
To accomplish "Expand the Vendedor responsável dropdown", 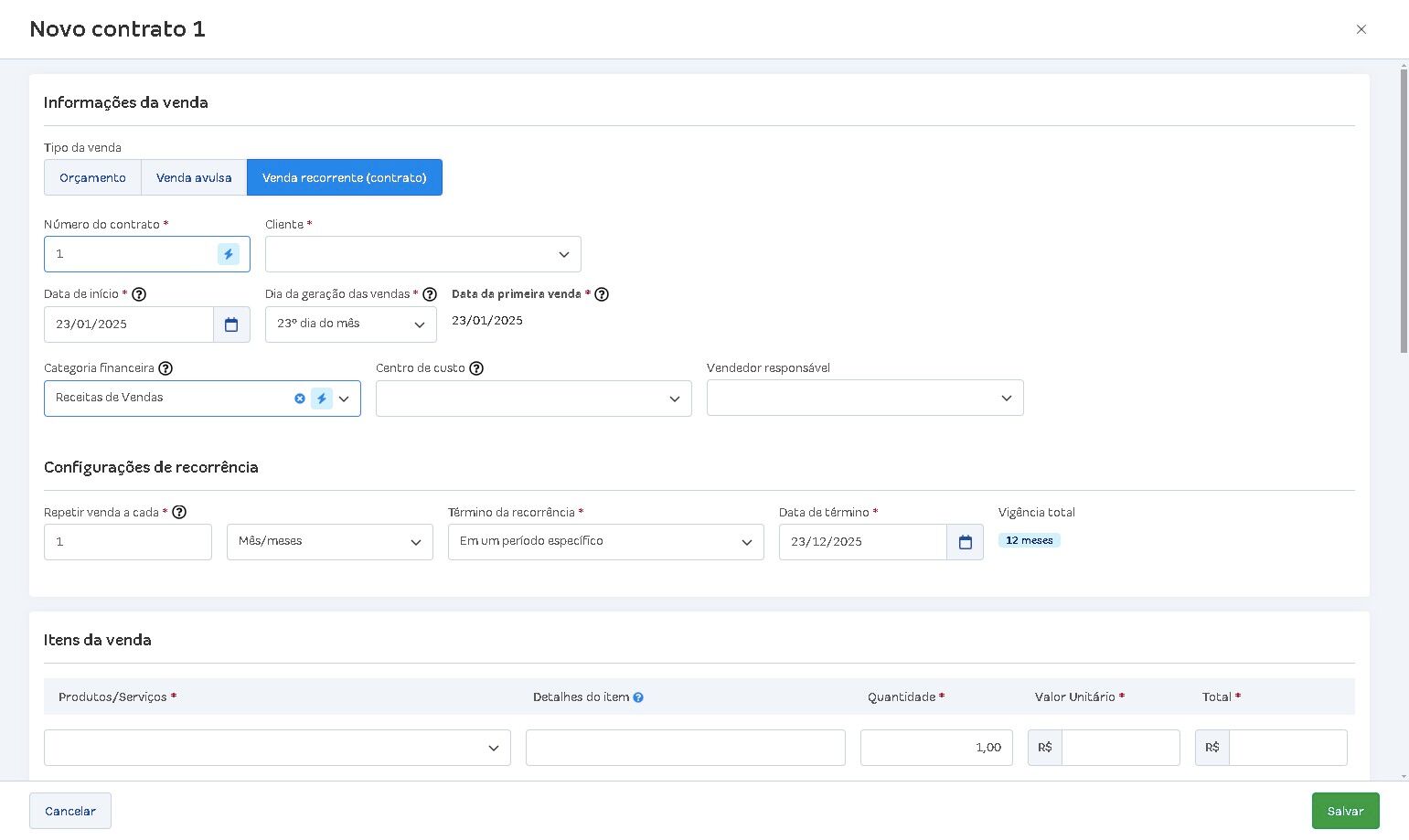I will pos(865,398).
